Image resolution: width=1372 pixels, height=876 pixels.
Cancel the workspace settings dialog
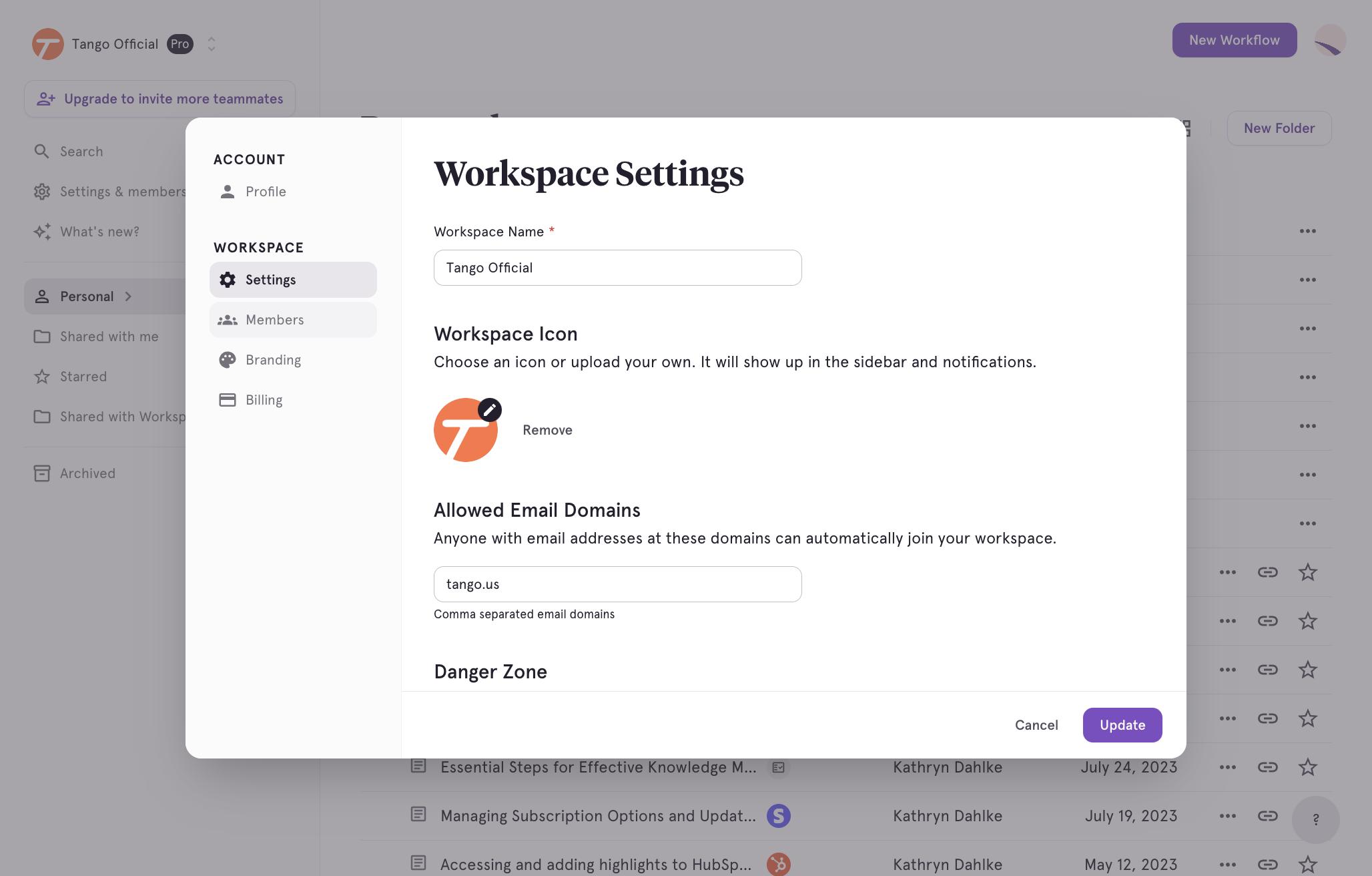click(x=1036, y=725)
